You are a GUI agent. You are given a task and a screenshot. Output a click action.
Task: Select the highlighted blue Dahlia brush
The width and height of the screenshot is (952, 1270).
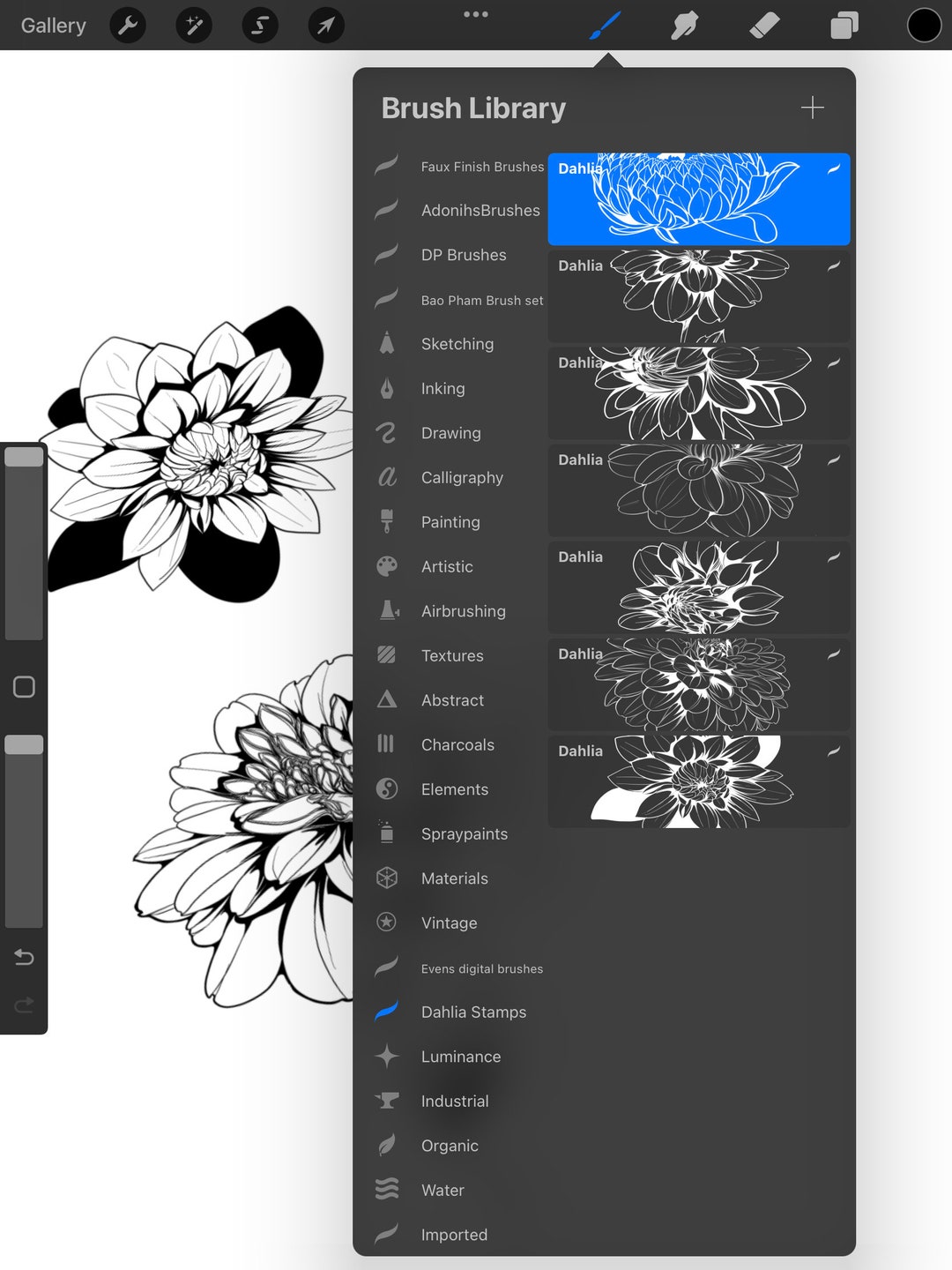(699, 199)
